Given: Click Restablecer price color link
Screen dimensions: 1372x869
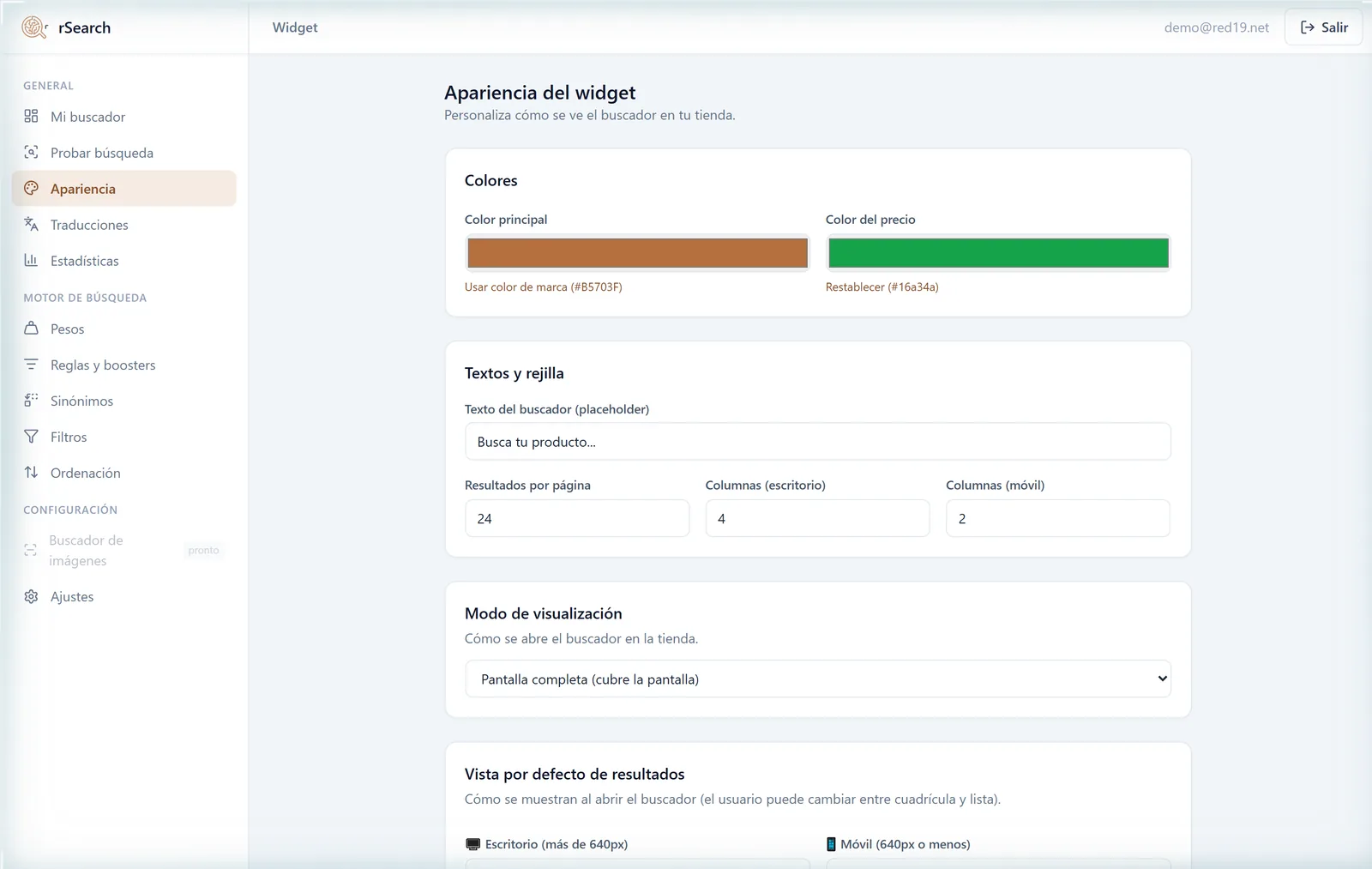Looking at the screenshot, I should coord(882,287).
